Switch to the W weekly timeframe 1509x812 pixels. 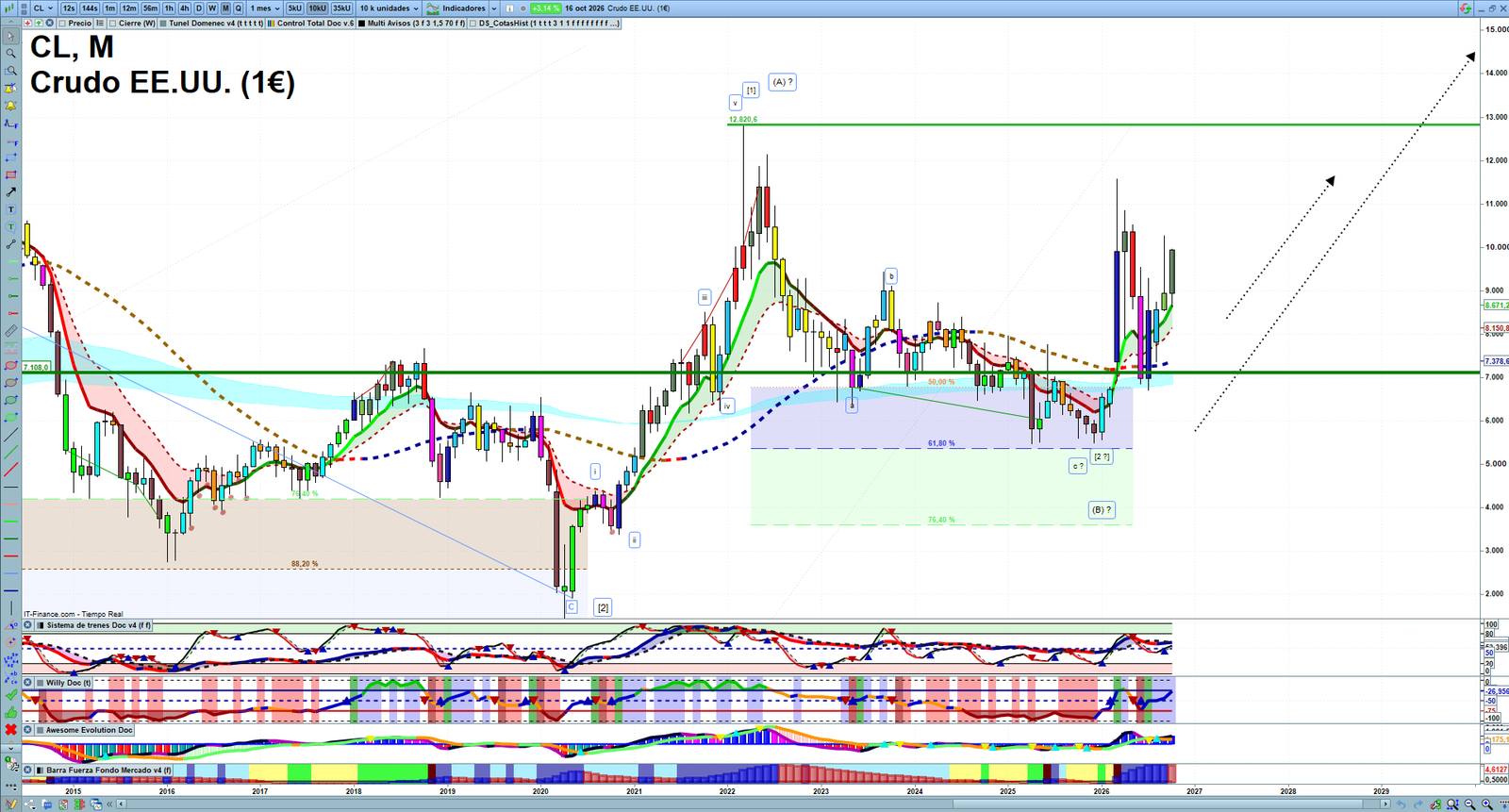[212, 8]
